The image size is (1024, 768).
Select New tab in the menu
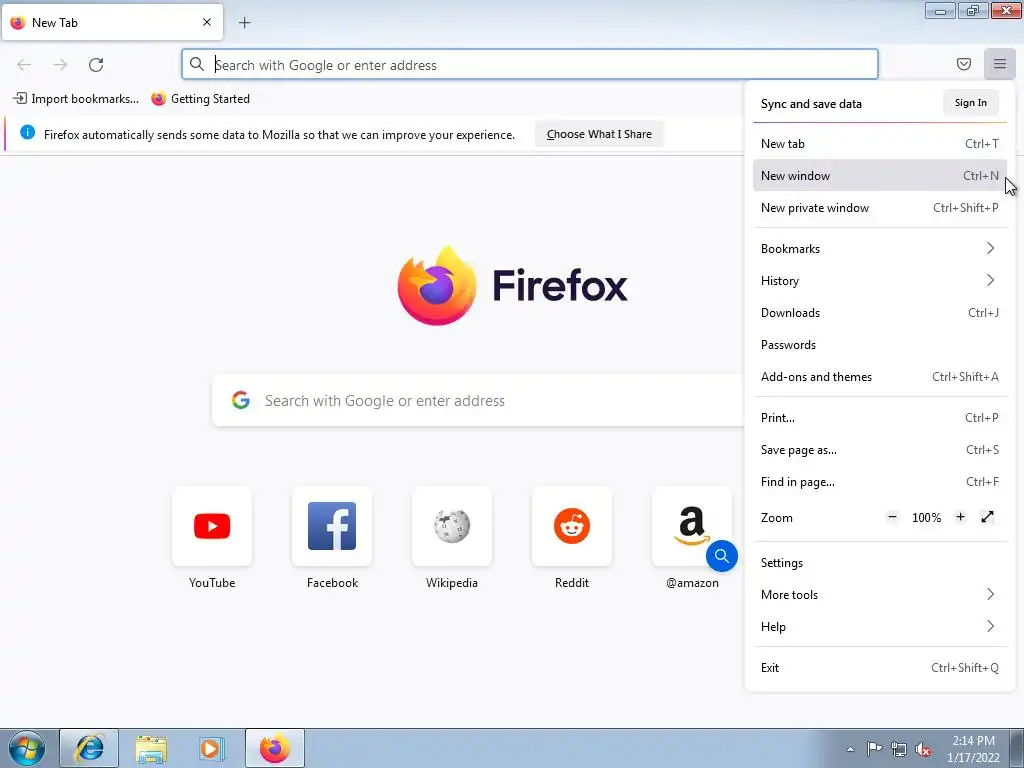pyautogui.click(x=880, y=144)
